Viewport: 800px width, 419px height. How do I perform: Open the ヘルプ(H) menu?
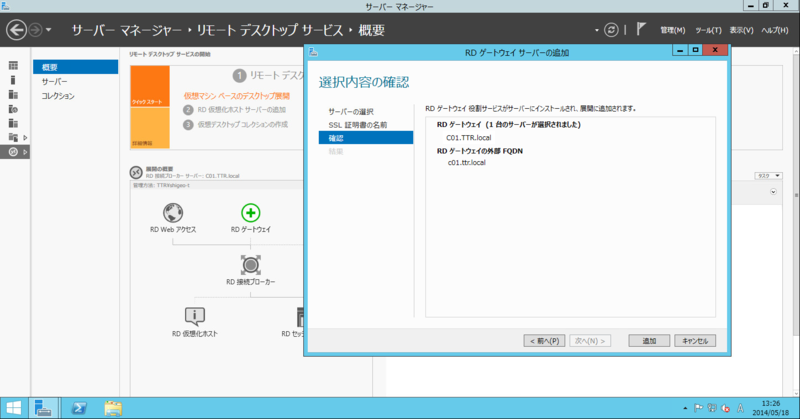click(x=774, y=30)
